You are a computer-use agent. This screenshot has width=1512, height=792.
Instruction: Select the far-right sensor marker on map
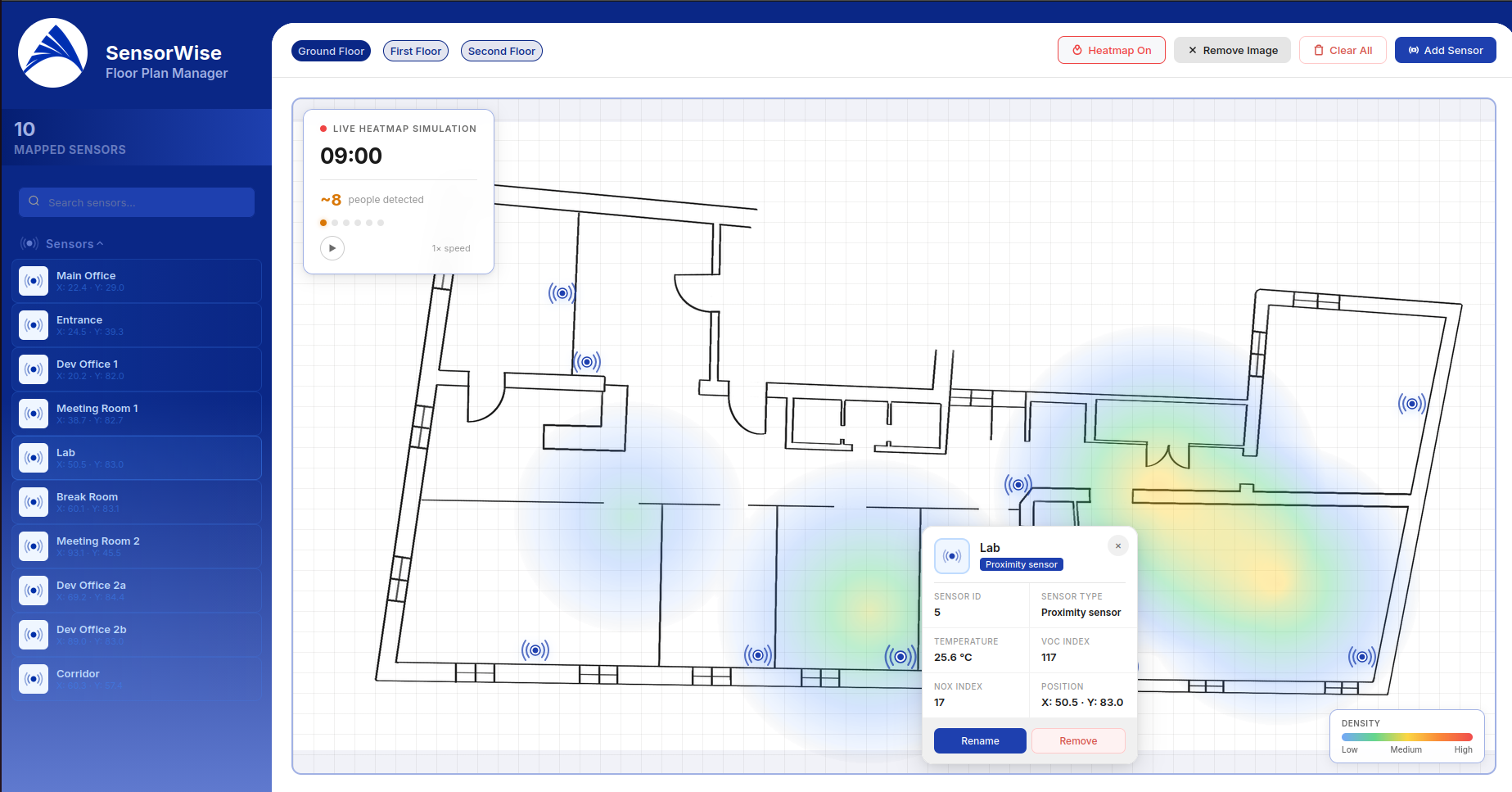1412,403
